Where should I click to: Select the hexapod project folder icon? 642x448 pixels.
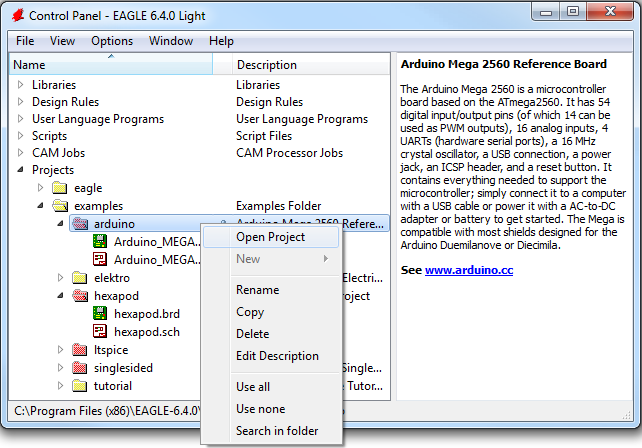point(80,296)
